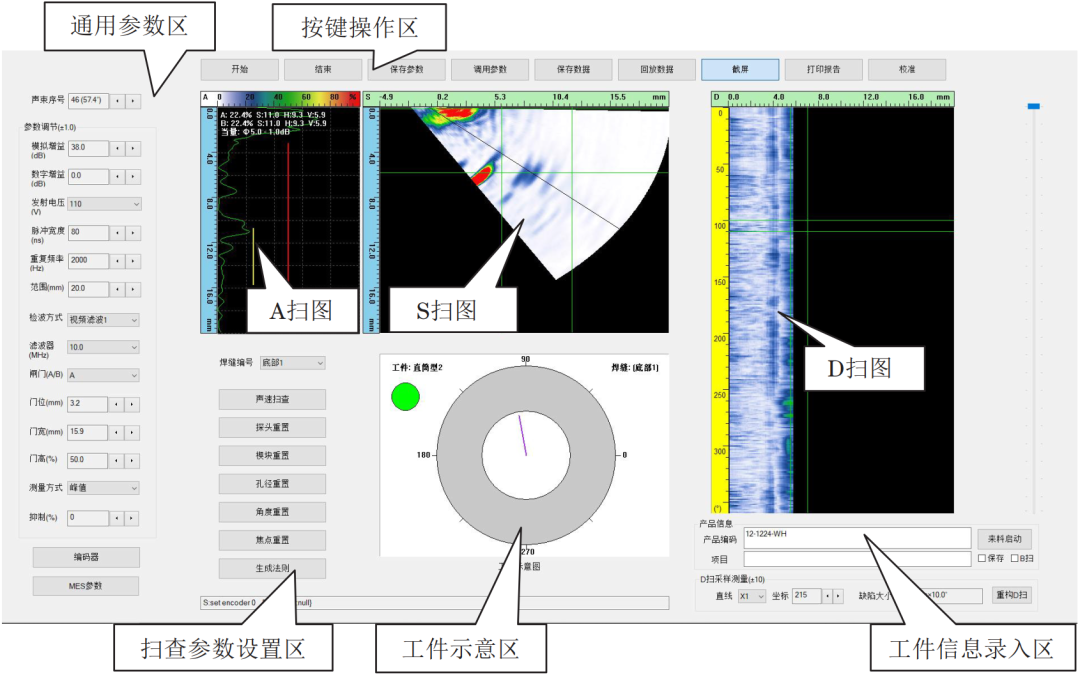This screenshot has width=1080, height=675.
Task: Click 角度重置 angle reset button
Action: [x=272, y=512]
